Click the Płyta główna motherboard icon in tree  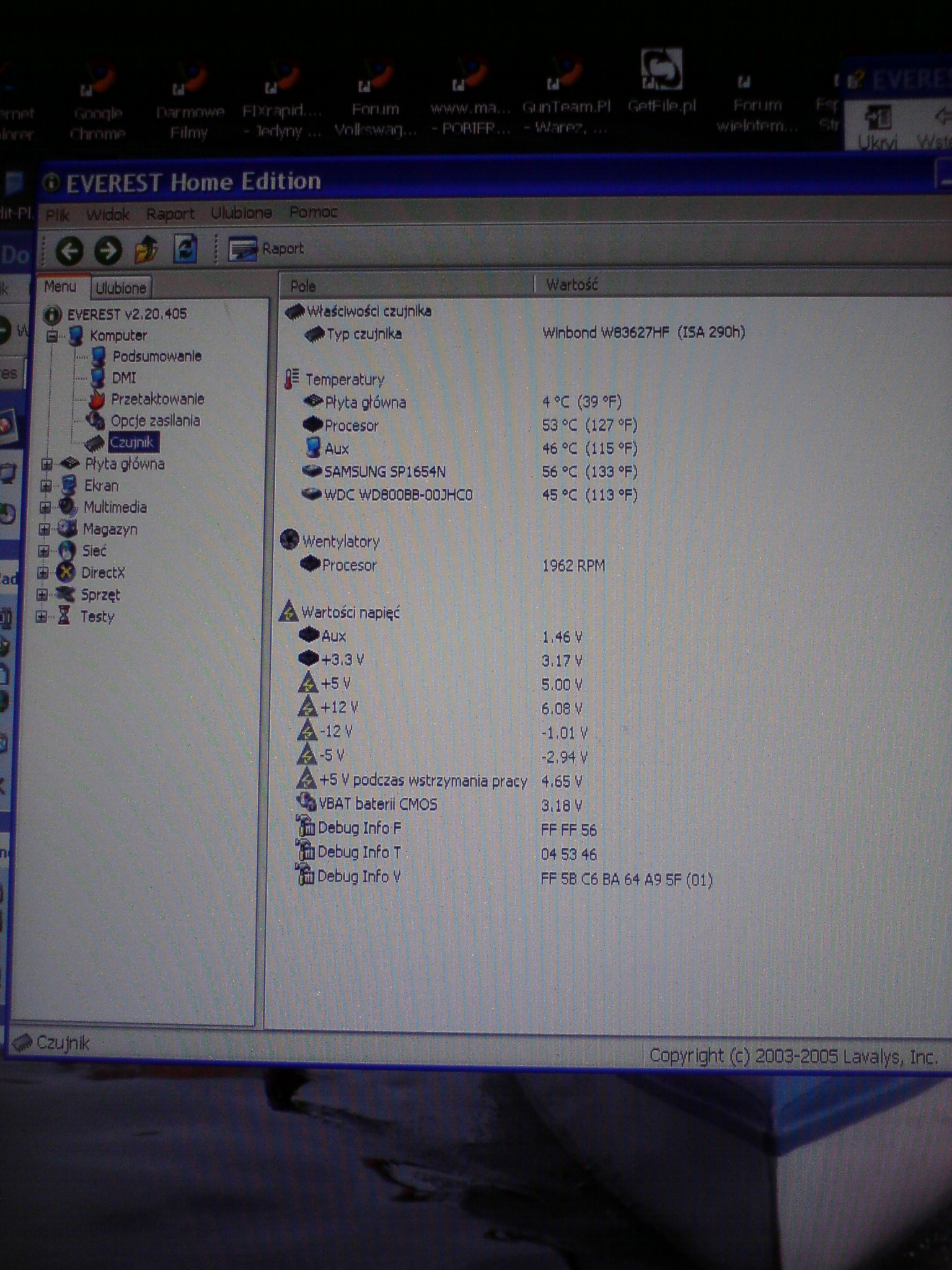[x=71, y=463]
